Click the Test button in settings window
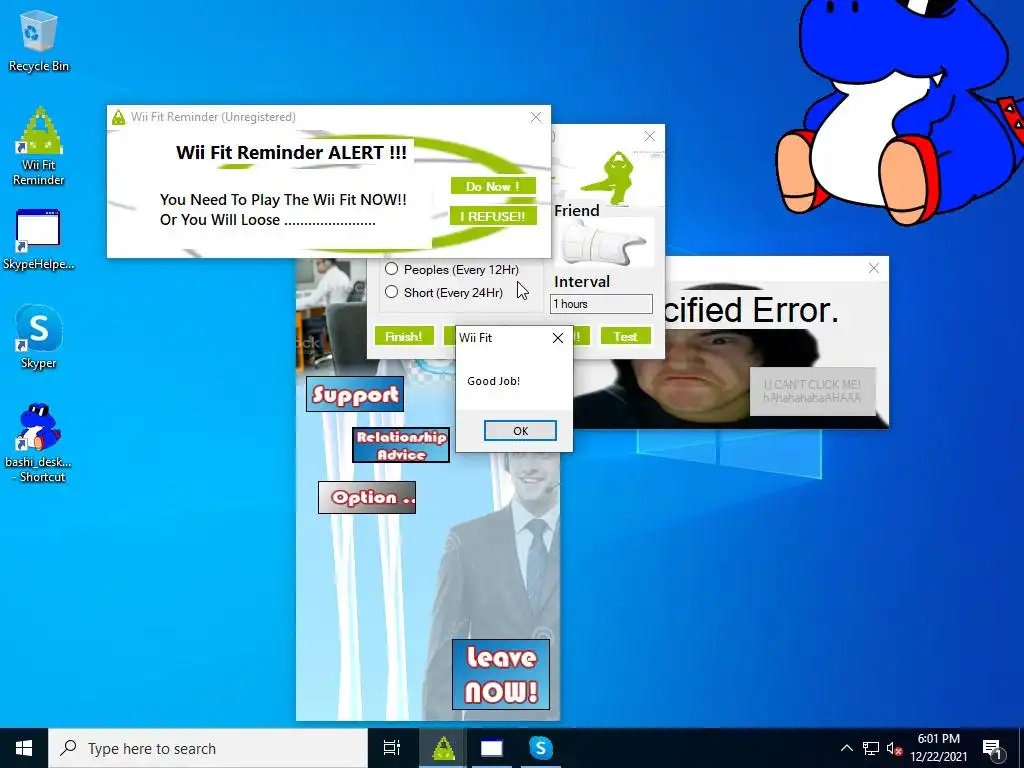The height and width of the screenshot is (768, 1024). [x=625, y=336]
